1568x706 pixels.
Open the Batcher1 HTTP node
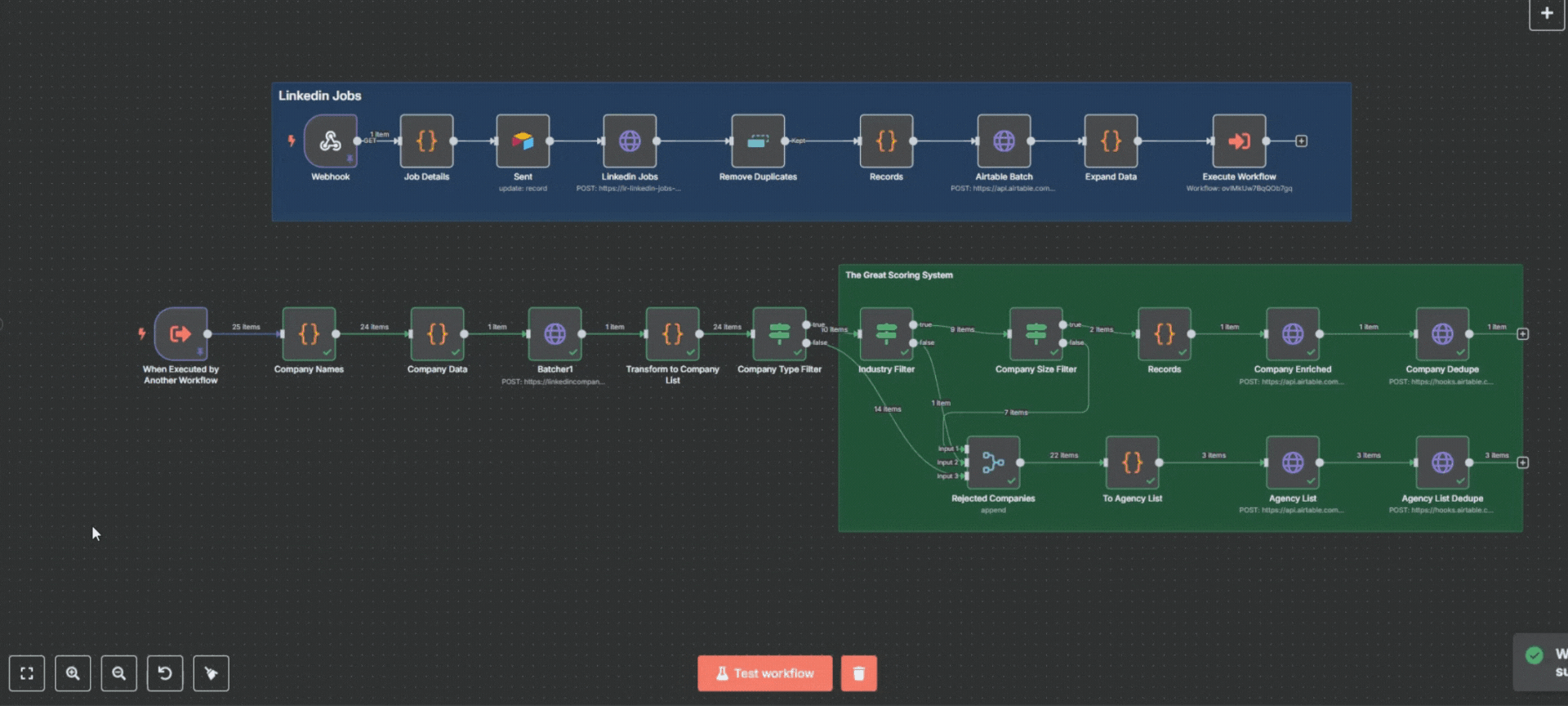click(x=555, y=333)
